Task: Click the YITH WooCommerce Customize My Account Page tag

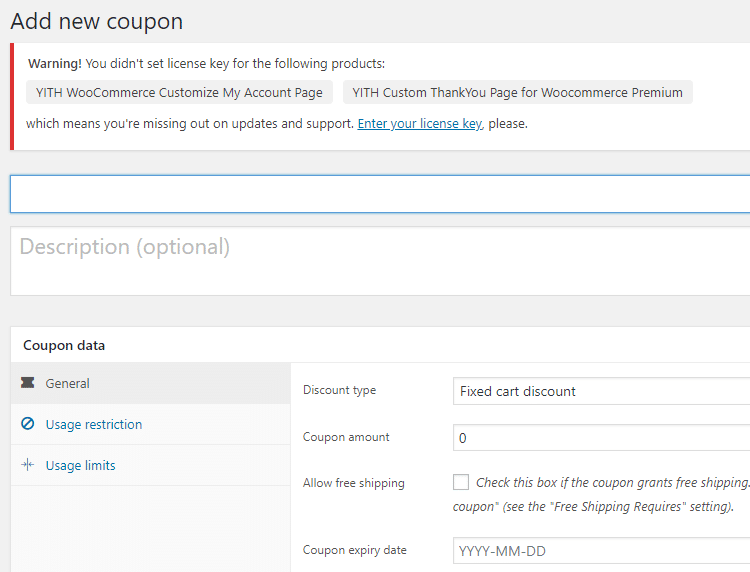Action: click(179, 92)
